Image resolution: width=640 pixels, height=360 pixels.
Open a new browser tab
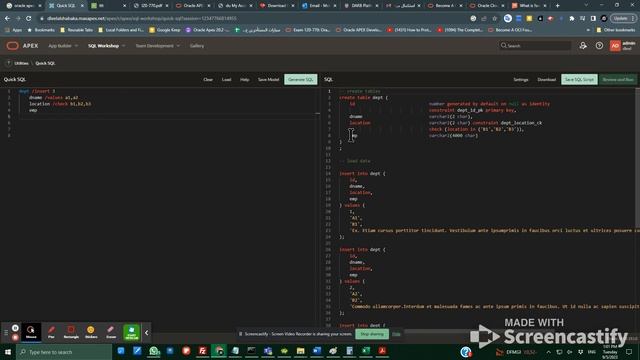557,6
